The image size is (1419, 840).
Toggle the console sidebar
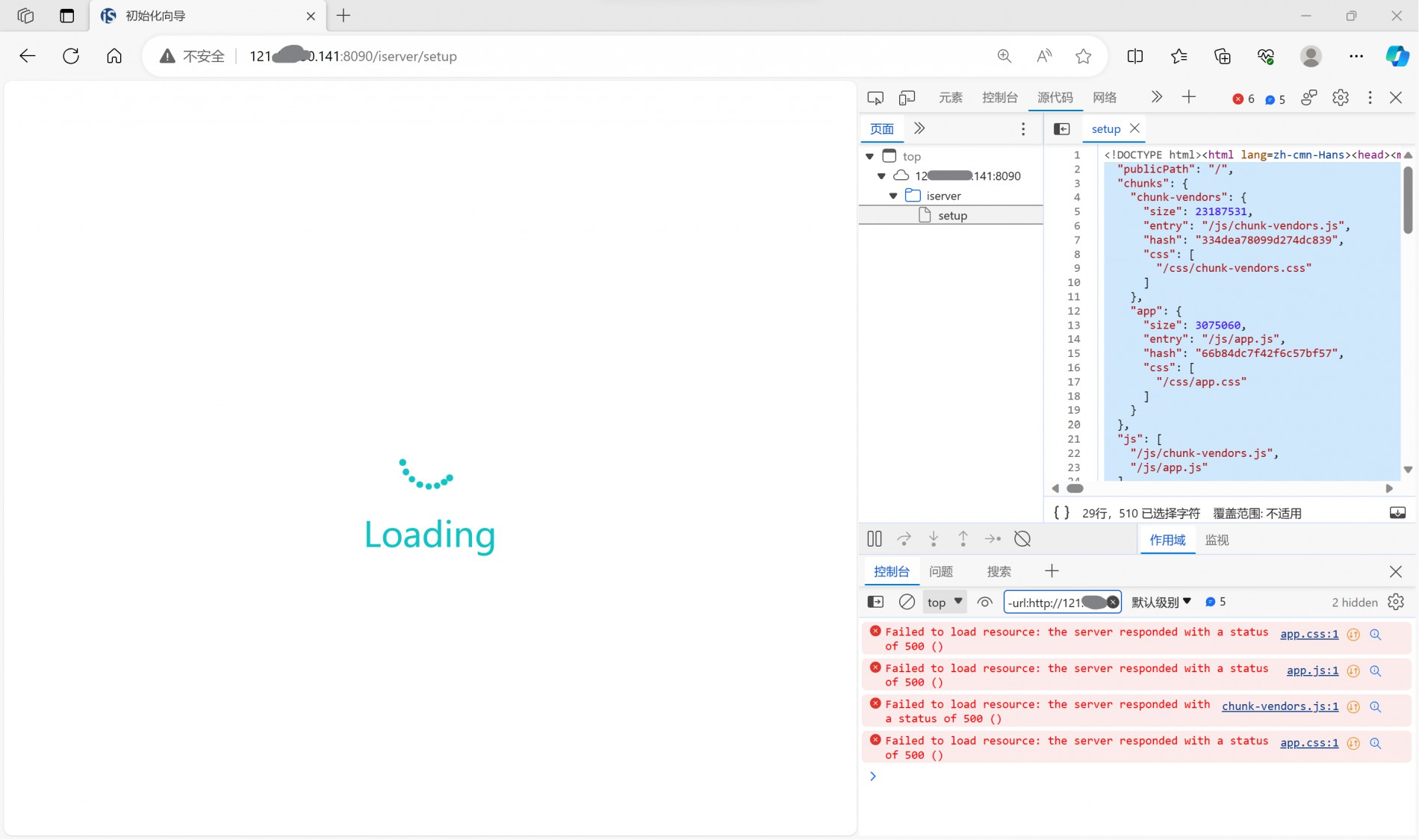[875, 602]
